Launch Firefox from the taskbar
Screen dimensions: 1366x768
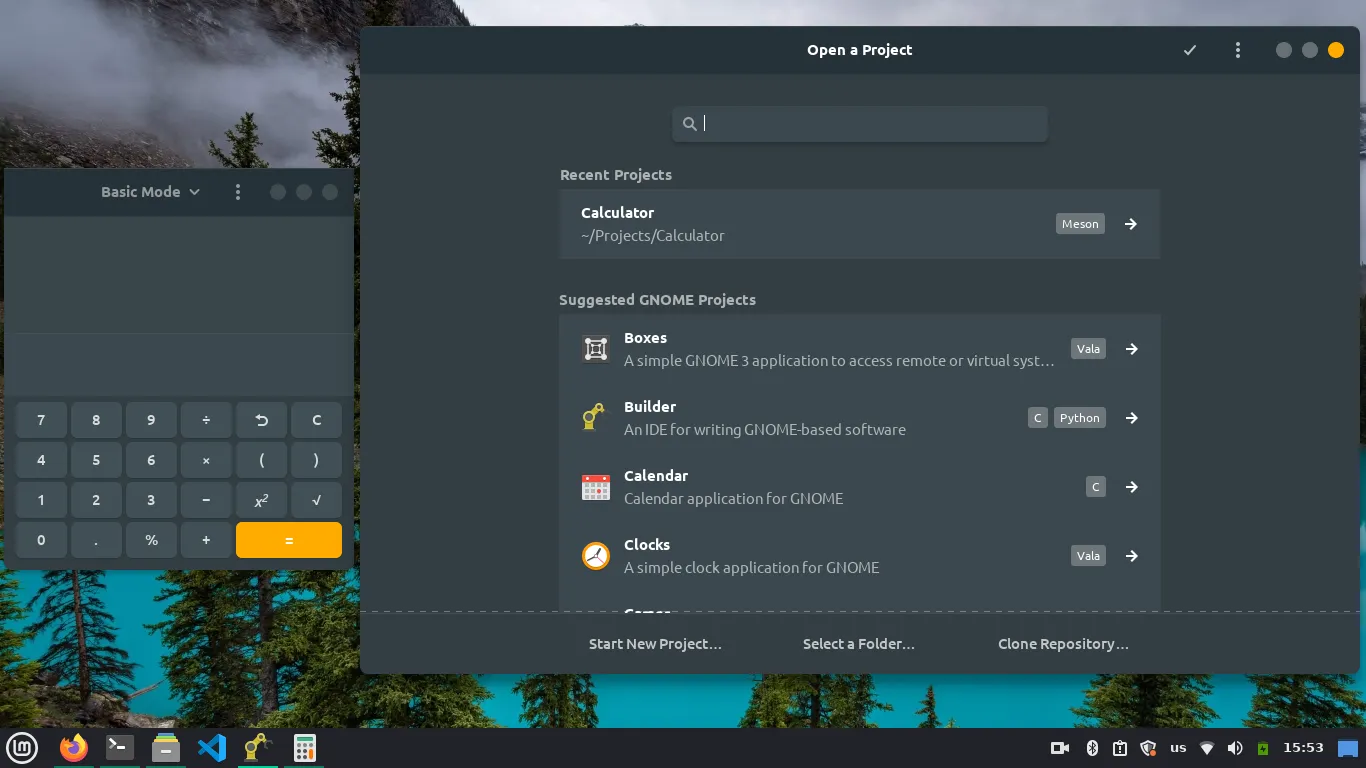click(73, 747)
